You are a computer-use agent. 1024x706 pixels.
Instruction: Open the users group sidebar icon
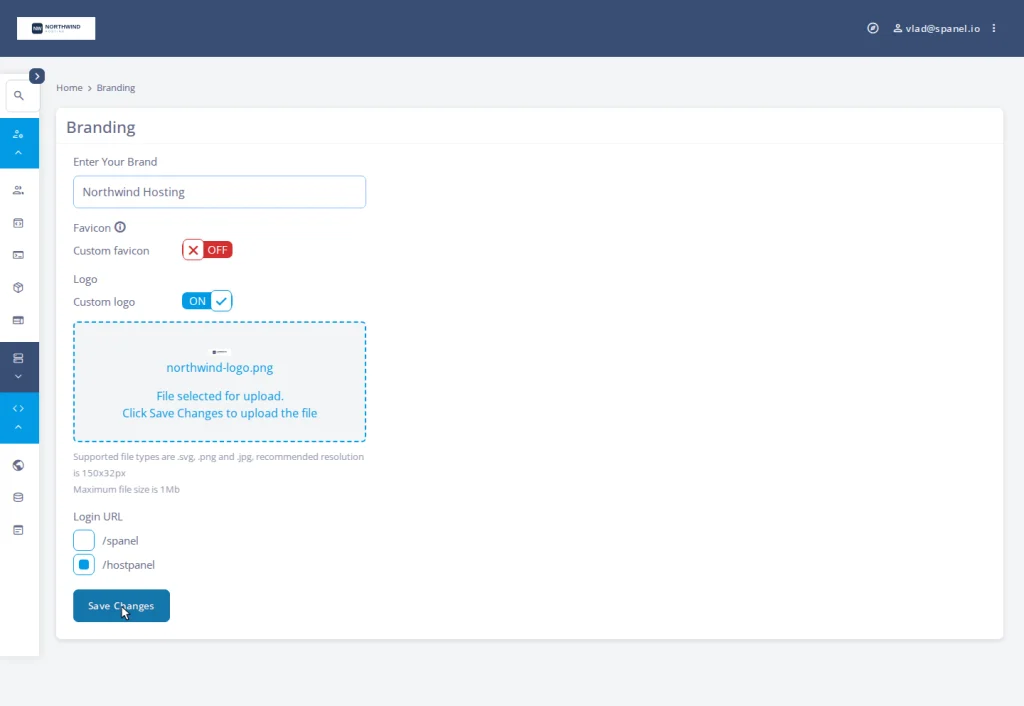[18, 191]
